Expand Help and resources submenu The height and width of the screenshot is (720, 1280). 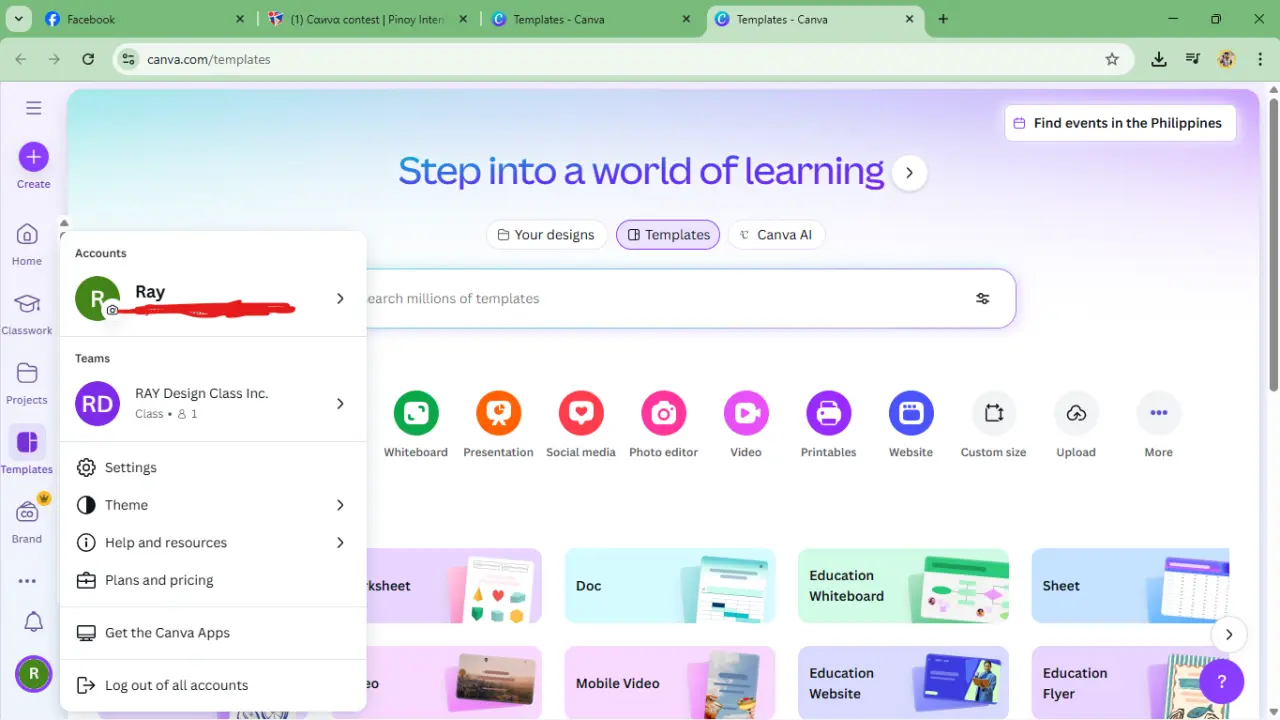(x=213, y=542)
